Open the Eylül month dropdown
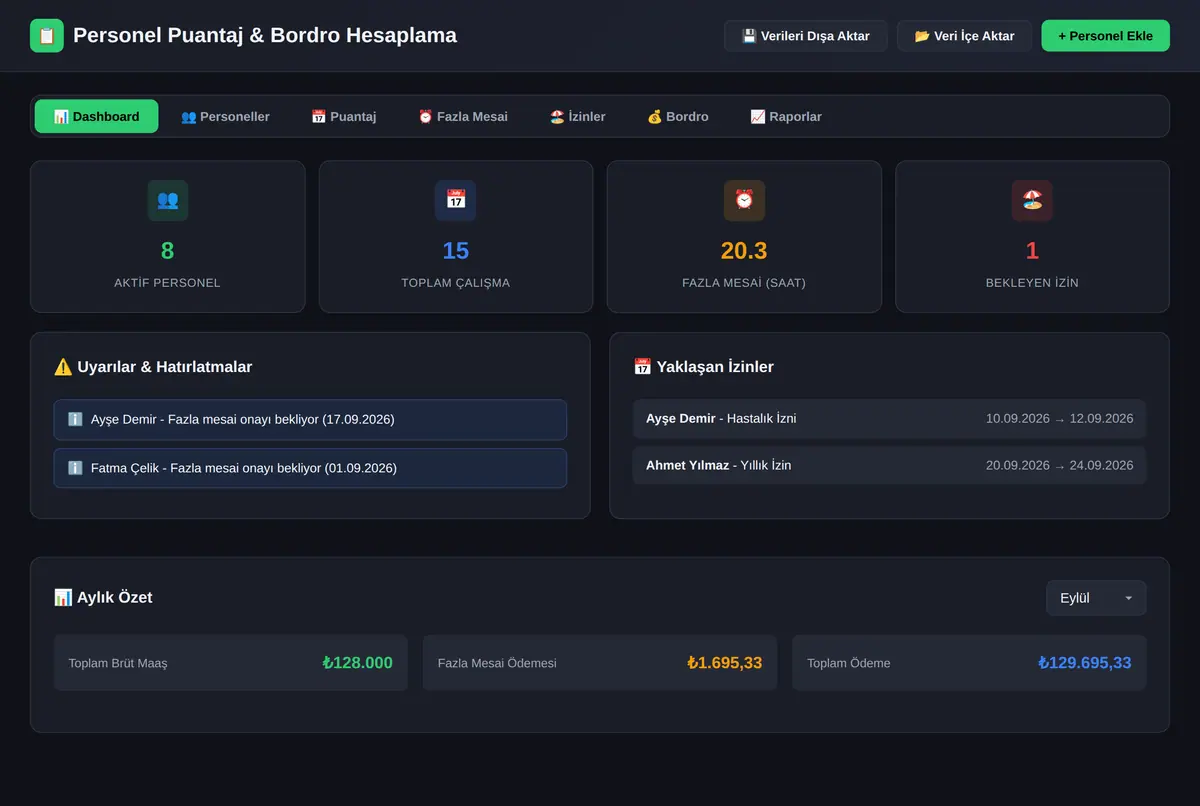Screen dimensions: 1200x806 1096,598
